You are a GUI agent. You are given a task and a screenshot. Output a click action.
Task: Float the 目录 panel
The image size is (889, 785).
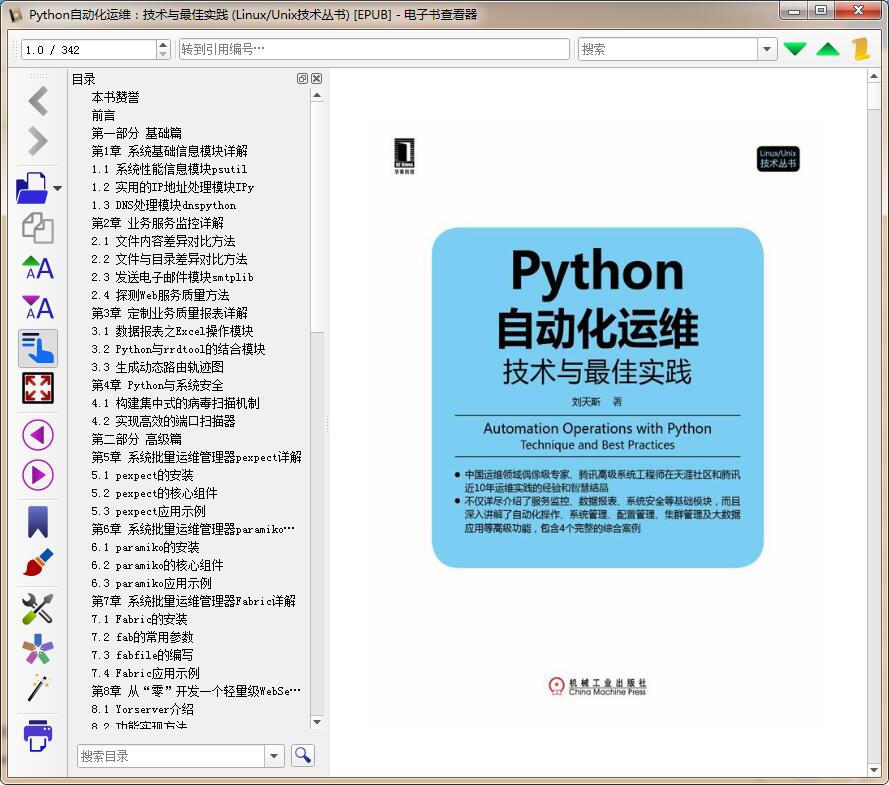[302, 78]
